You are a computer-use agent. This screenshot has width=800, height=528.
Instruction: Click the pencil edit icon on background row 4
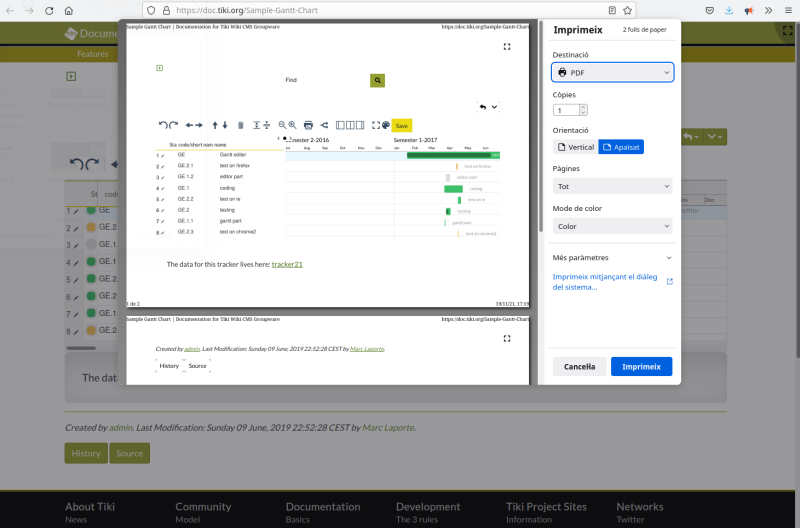(76, 263)
